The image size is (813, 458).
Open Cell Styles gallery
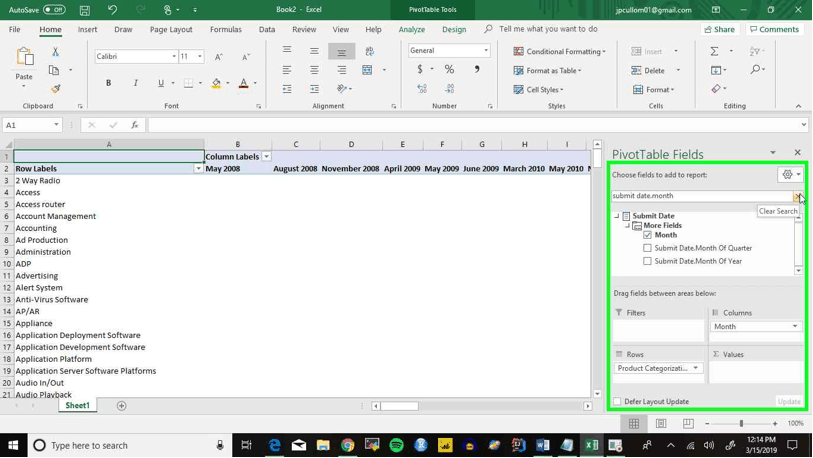[x=538, y=90]
